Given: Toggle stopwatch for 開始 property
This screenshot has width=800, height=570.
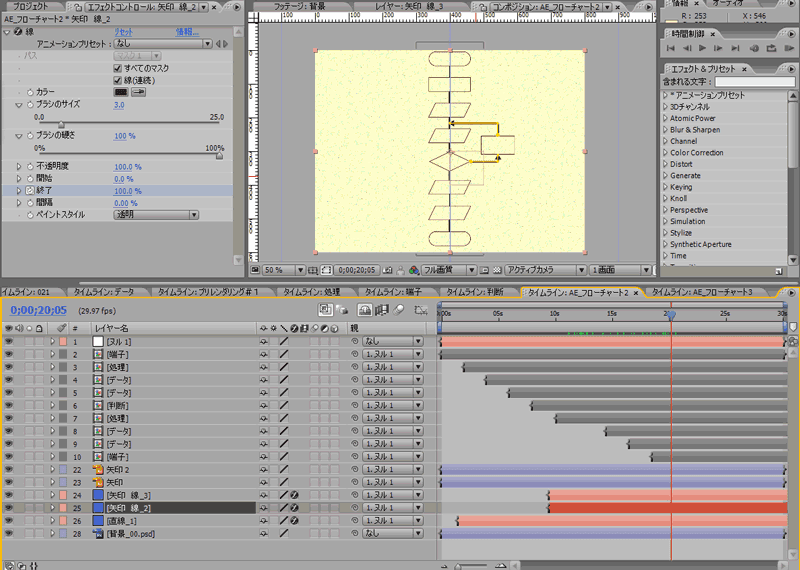Looking at the screenshot, I should pos(30,179).
